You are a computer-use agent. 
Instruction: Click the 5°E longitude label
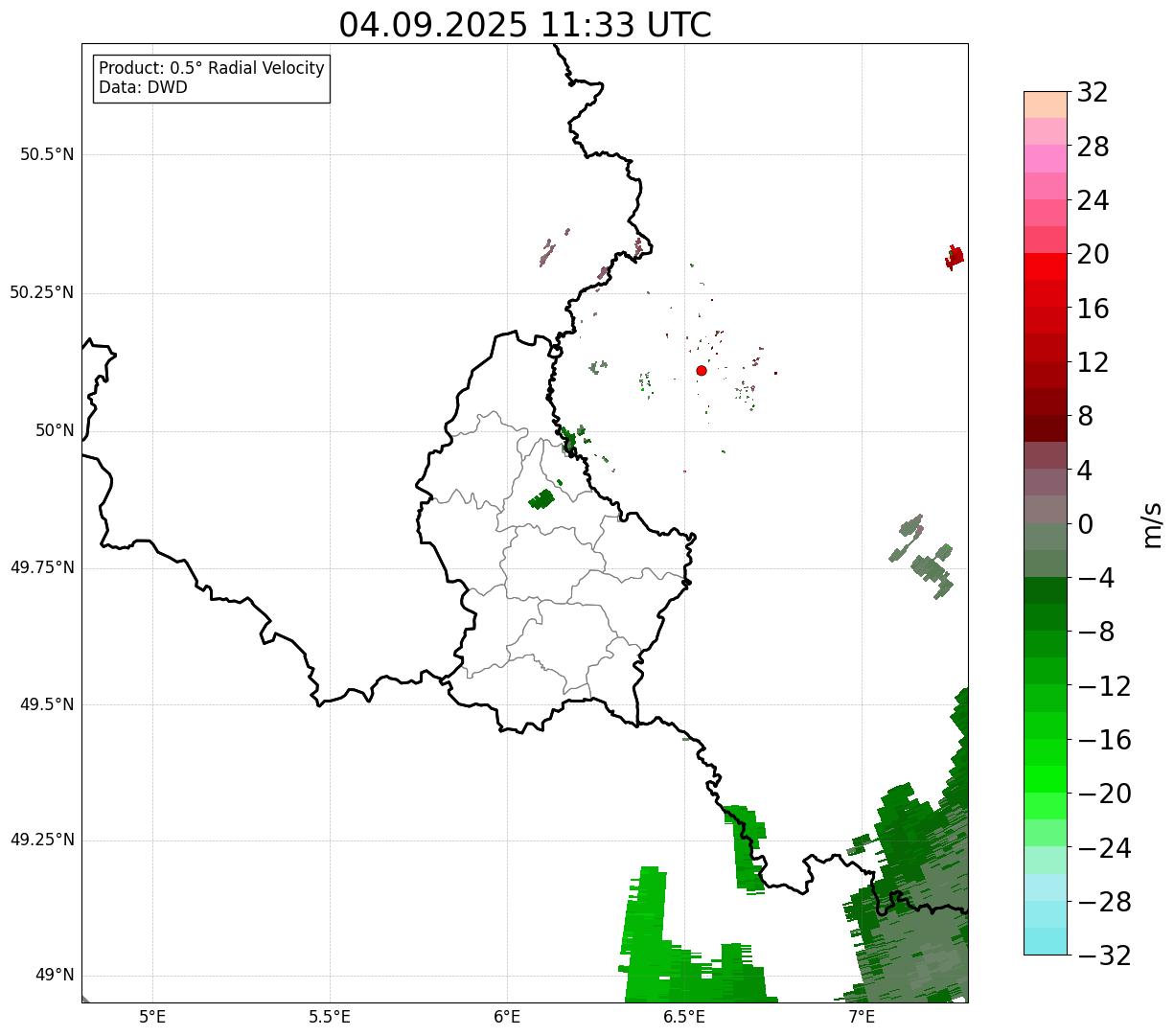152,1017
